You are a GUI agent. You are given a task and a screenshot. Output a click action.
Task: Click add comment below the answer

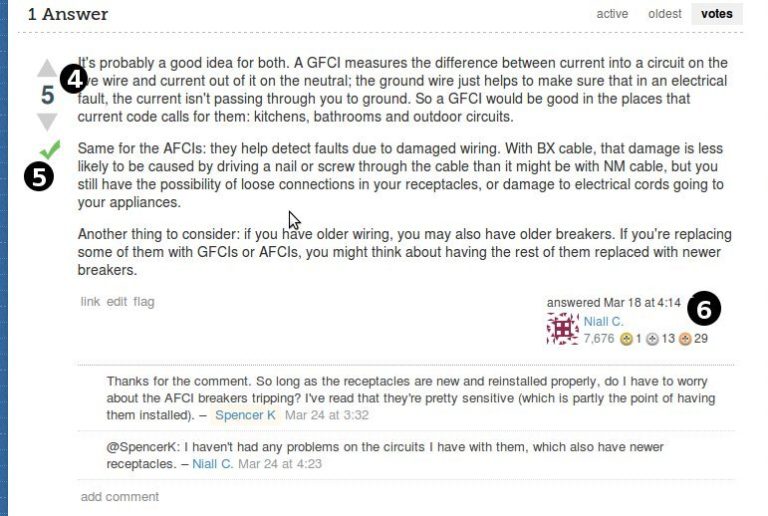tap(120, 496)
